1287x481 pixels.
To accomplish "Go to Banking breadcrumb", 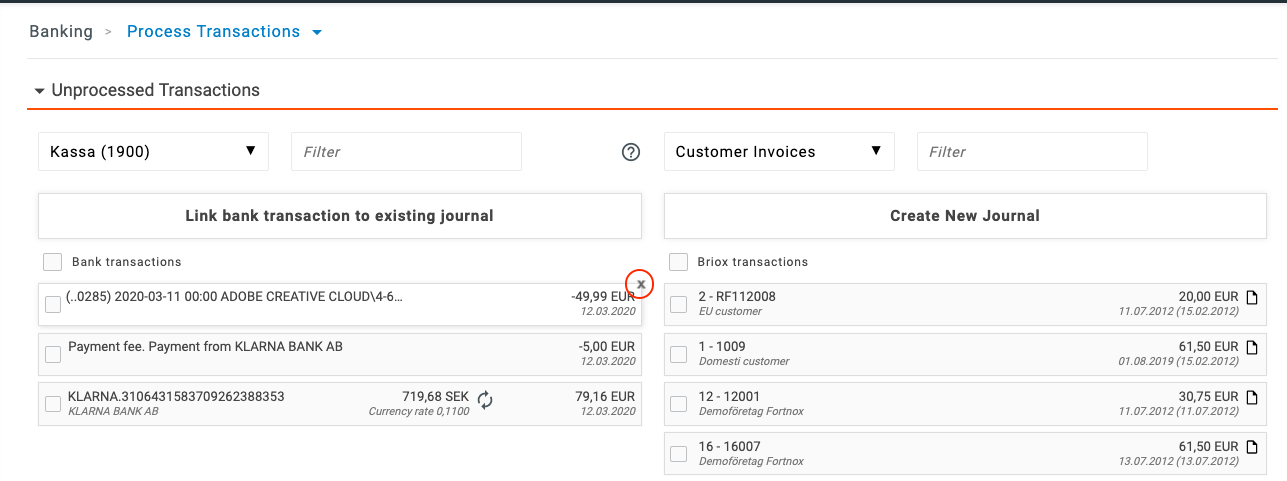I will 61,32.
